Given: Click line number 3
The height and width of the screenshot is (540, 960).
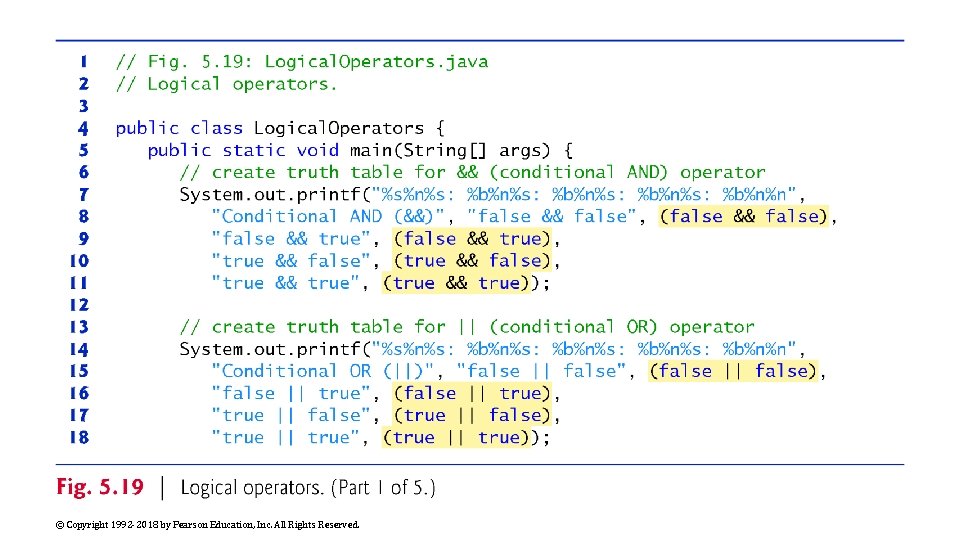Looking at the screenshot, I should point(84,107).
